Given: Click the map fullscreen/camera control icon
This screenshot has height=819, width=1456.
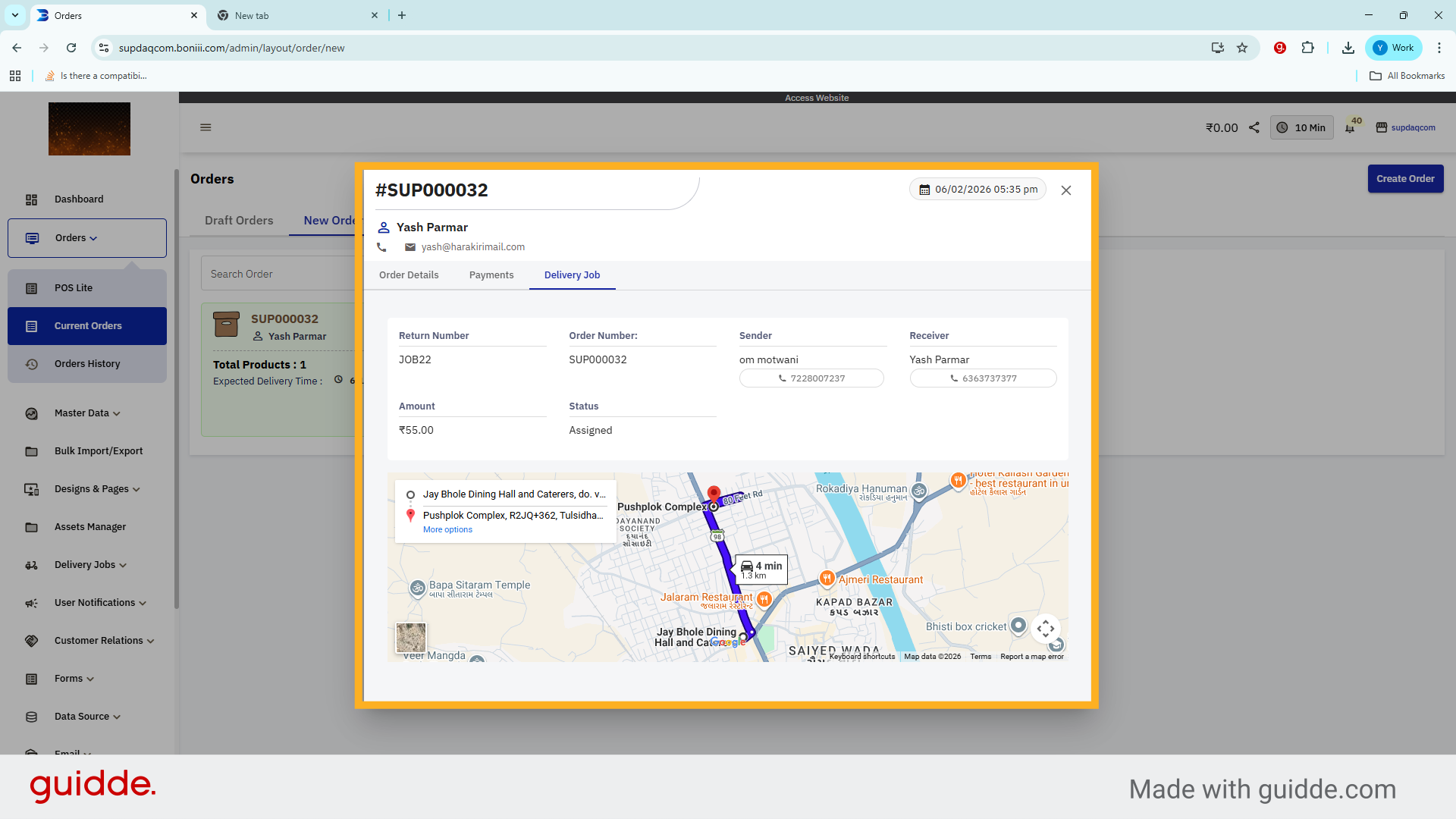Looking at the screenshot, I should tap(1046, 628).
